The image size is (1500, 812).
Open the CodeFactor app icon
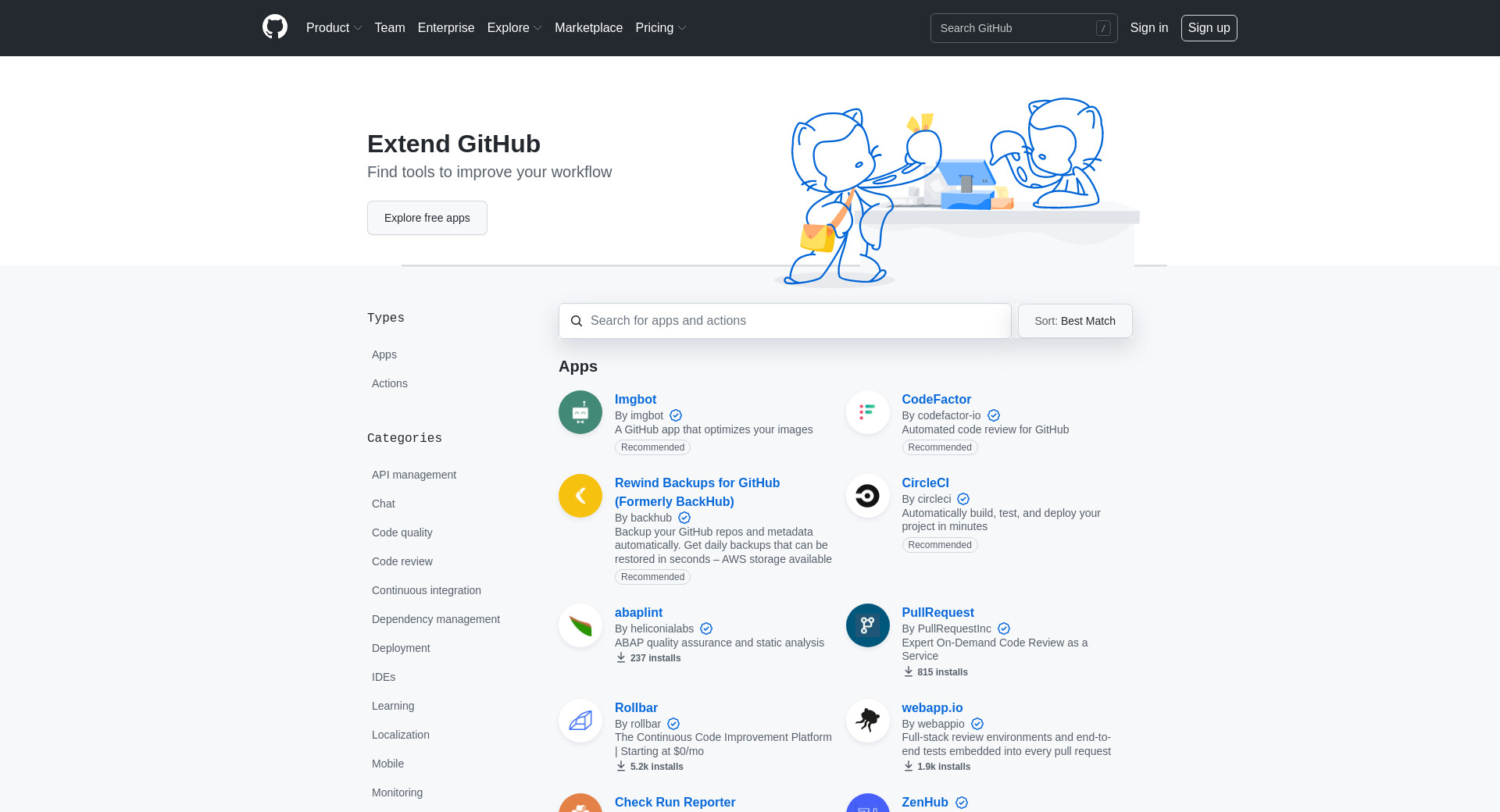point(868,412)
